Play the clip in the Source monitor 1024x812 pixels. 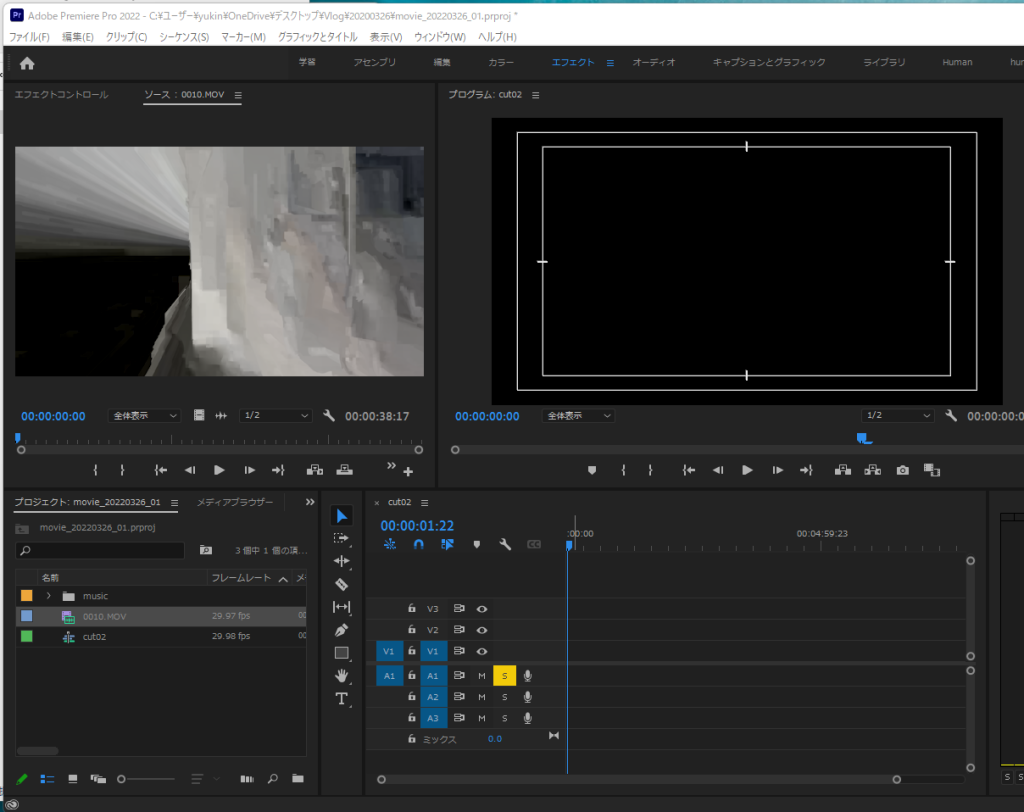(x=219, y=470)
